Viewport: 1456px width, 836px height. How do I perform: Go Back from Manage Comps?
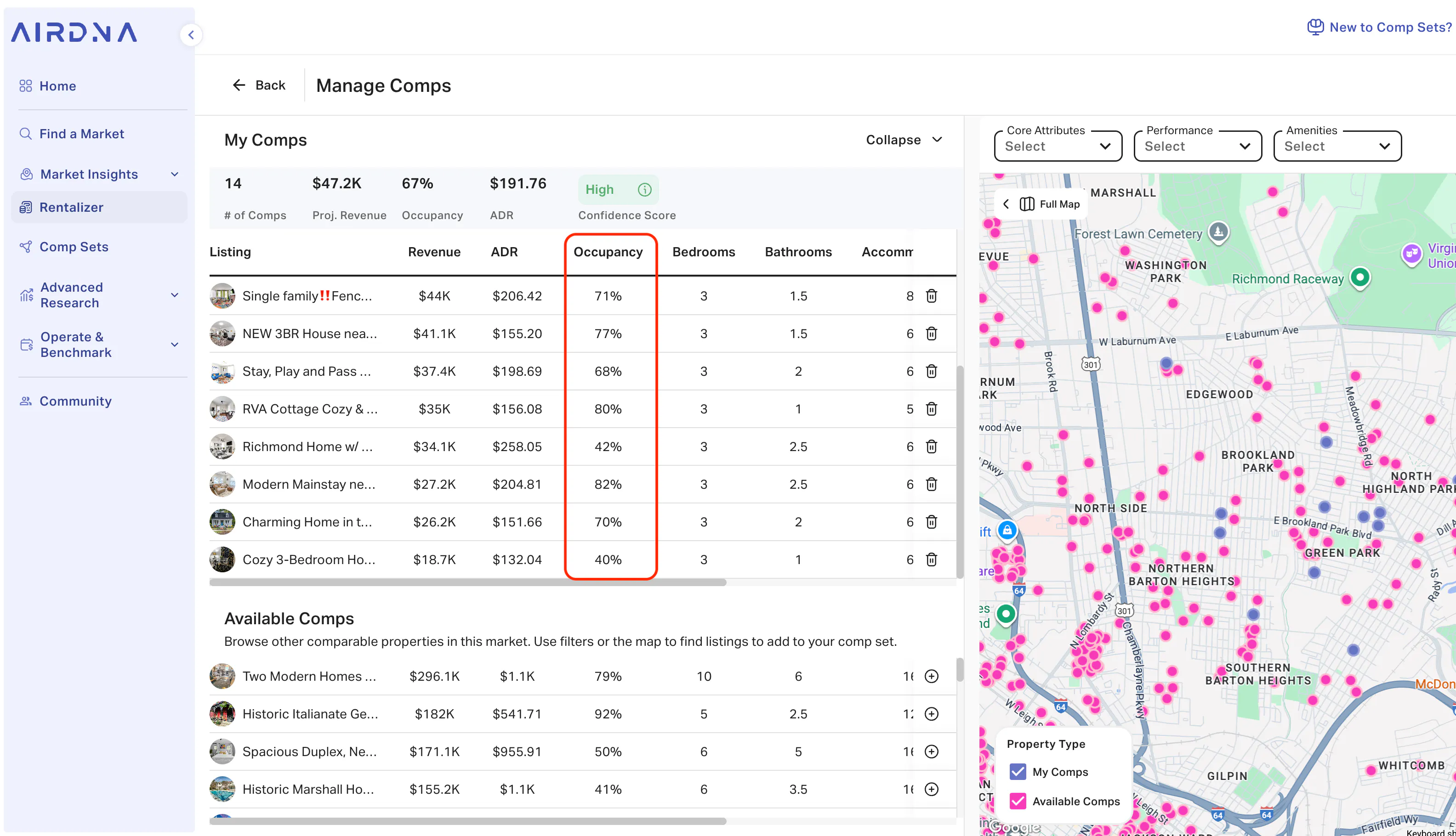(259, 85)
